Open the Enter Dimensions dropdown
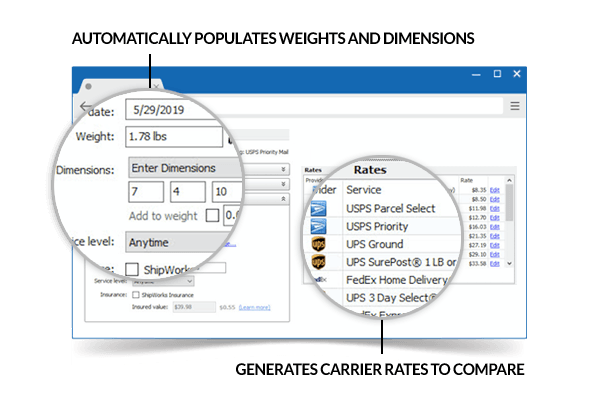This screenshot has height=400, width=600. (186, 168)
